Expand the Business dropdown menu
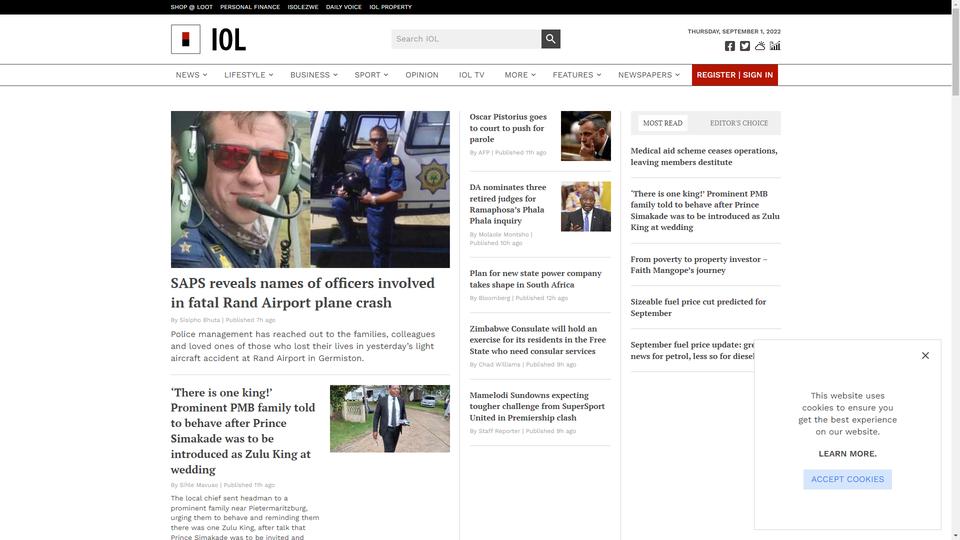960x540 pixels. click(x=313, y=75)
